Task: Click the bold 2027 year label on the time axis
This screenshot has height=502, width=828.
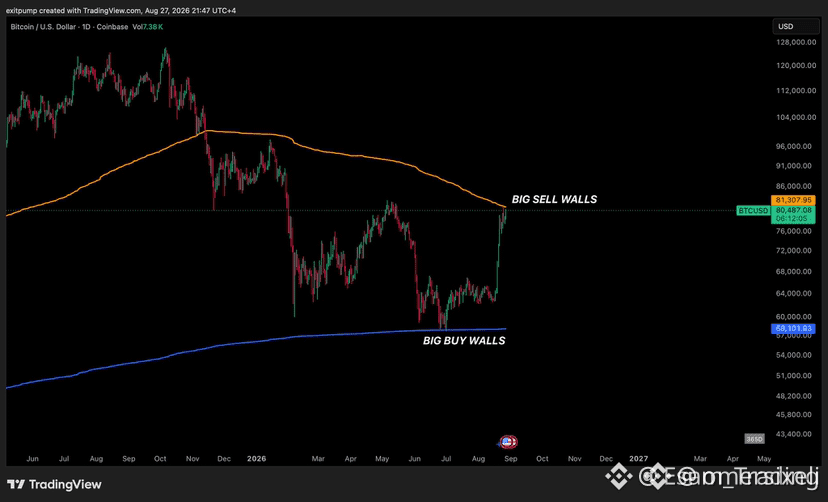Action: point(638,459)
